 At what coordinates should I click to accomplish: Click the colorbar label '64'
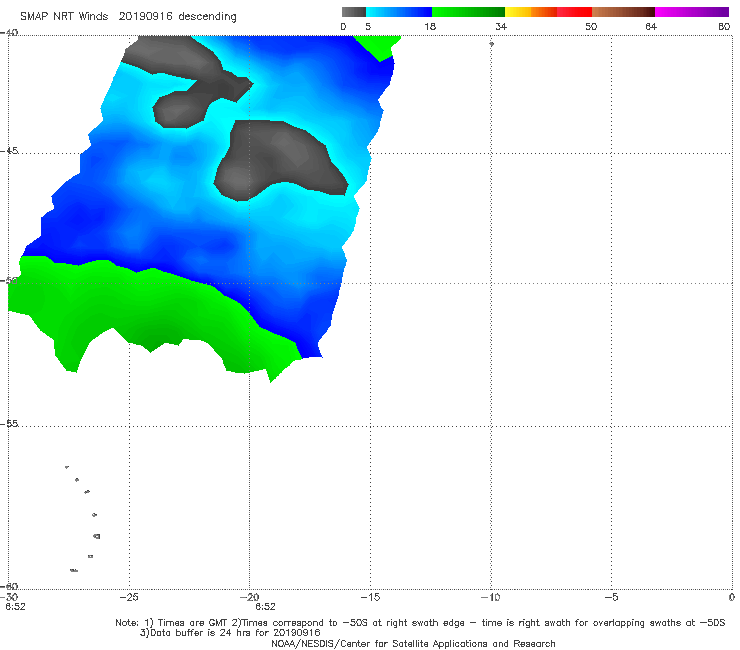click(x=651, y=26)
